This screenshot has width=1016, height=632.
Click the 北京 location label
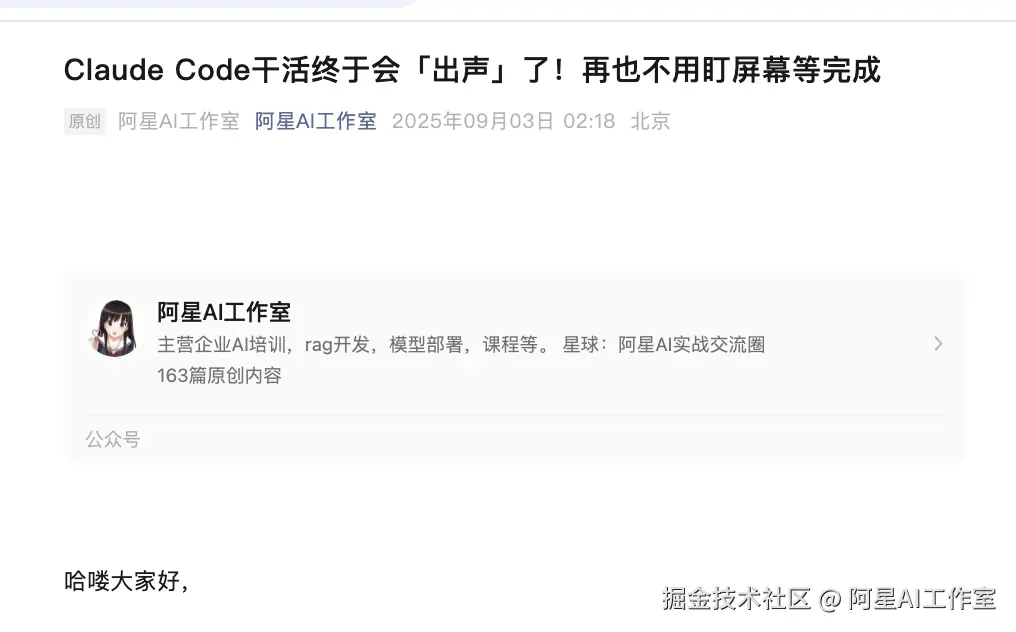[651, 121]
